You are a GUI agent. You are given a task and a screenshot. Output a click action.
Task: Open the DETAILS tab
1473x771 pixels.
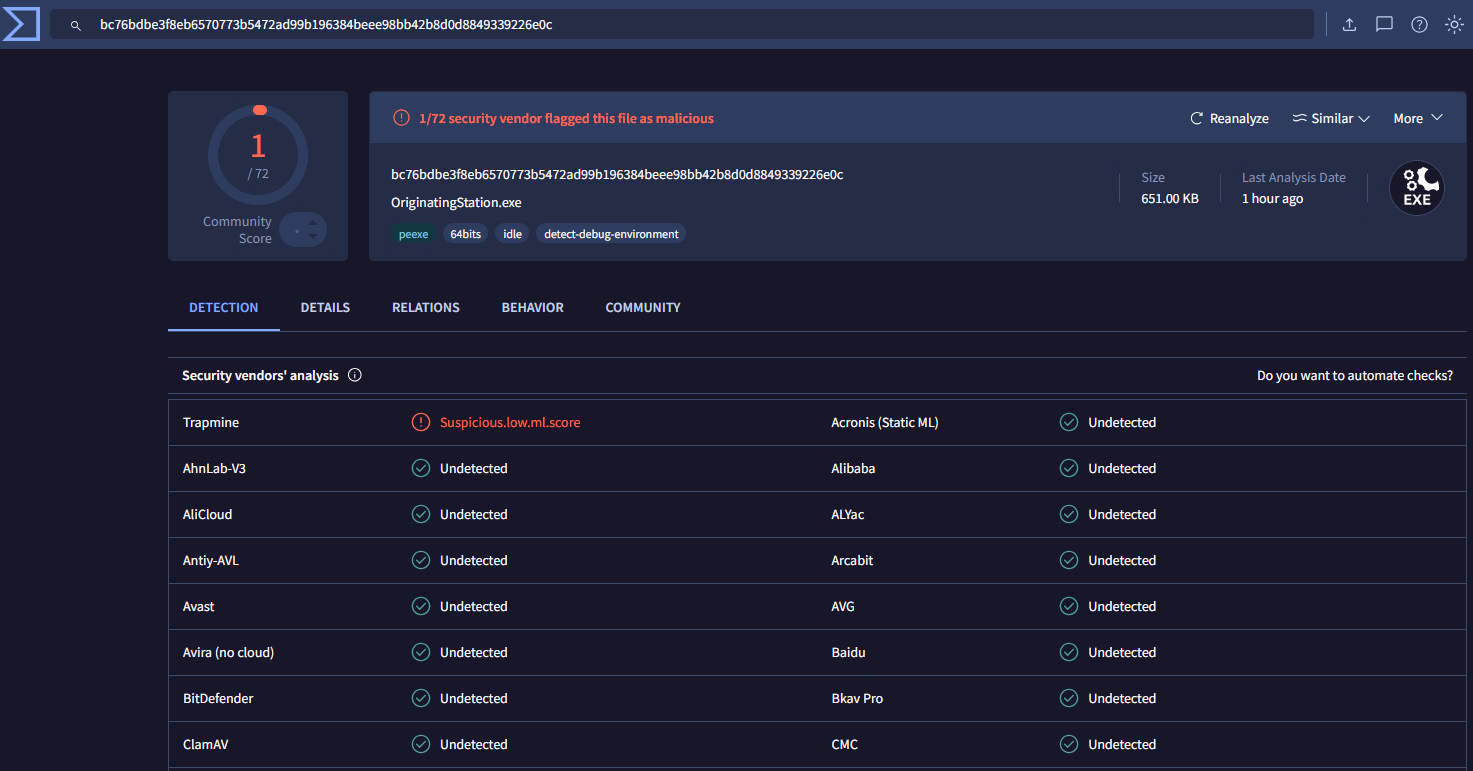[325, 307]
